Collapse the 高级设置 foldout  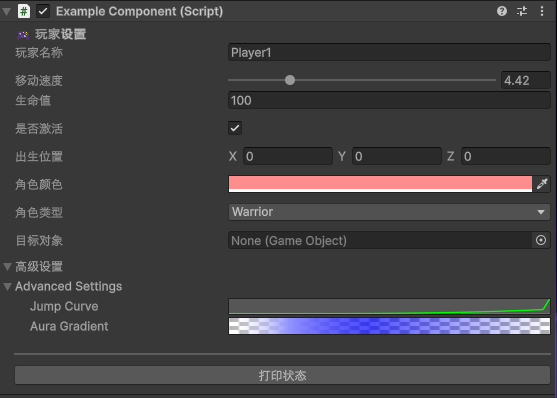click(x=7, y=267)
